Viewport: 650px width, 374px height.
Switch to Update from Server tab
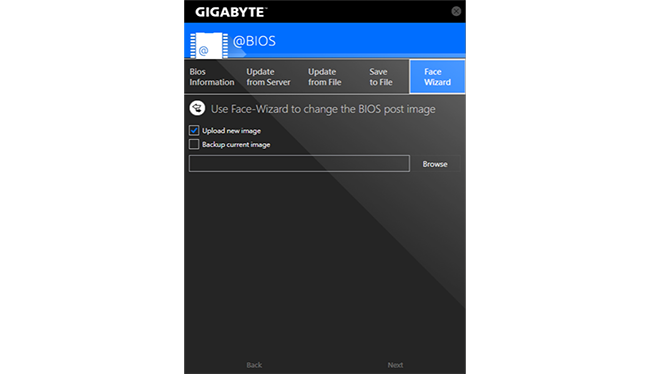click(x=269, y=77)
